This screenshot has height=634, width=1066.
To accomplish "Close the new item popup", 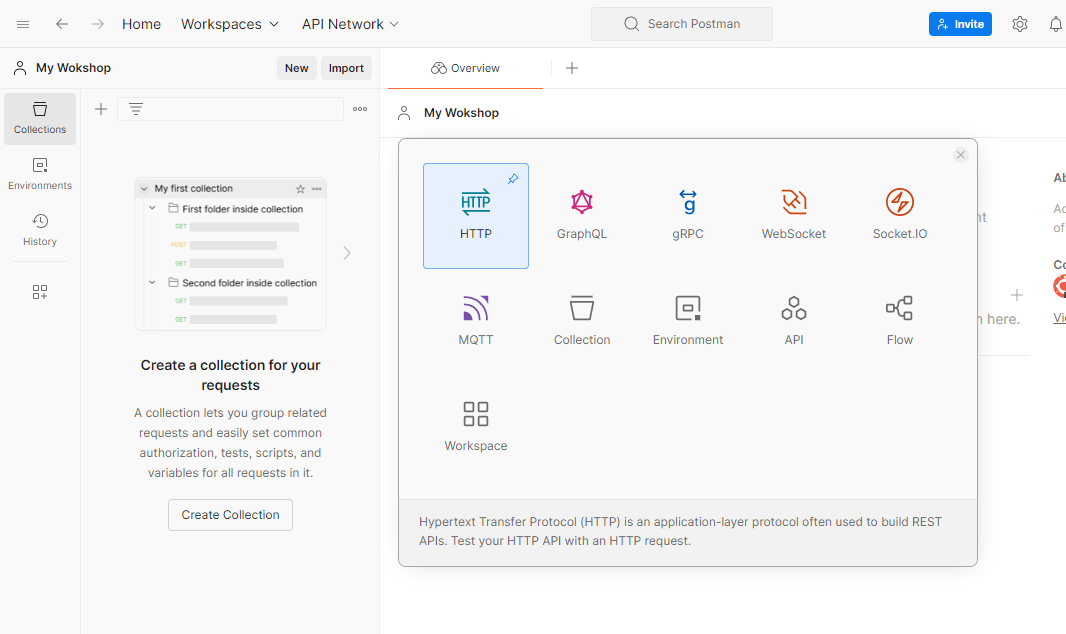I will coord(961,155).
